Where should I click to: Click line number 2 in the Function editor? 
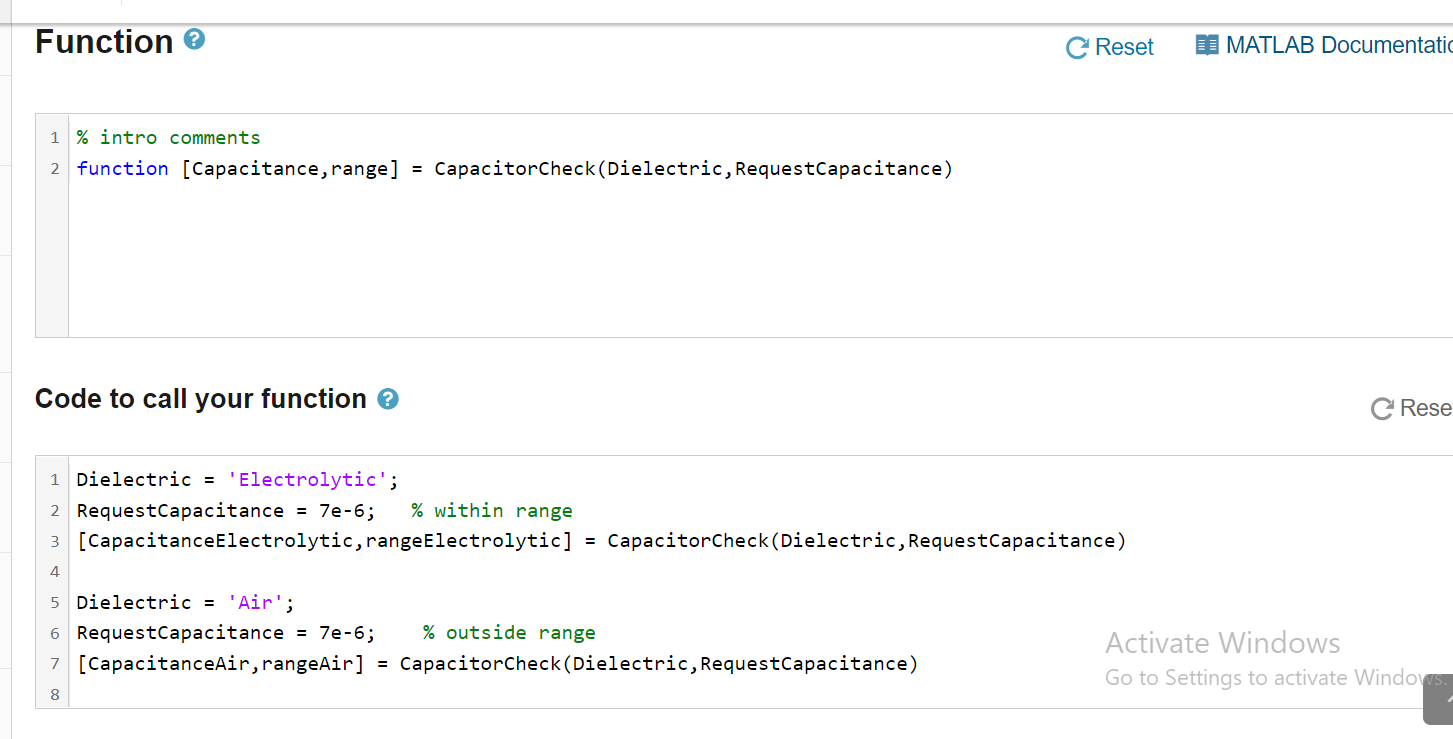[54, 168]
